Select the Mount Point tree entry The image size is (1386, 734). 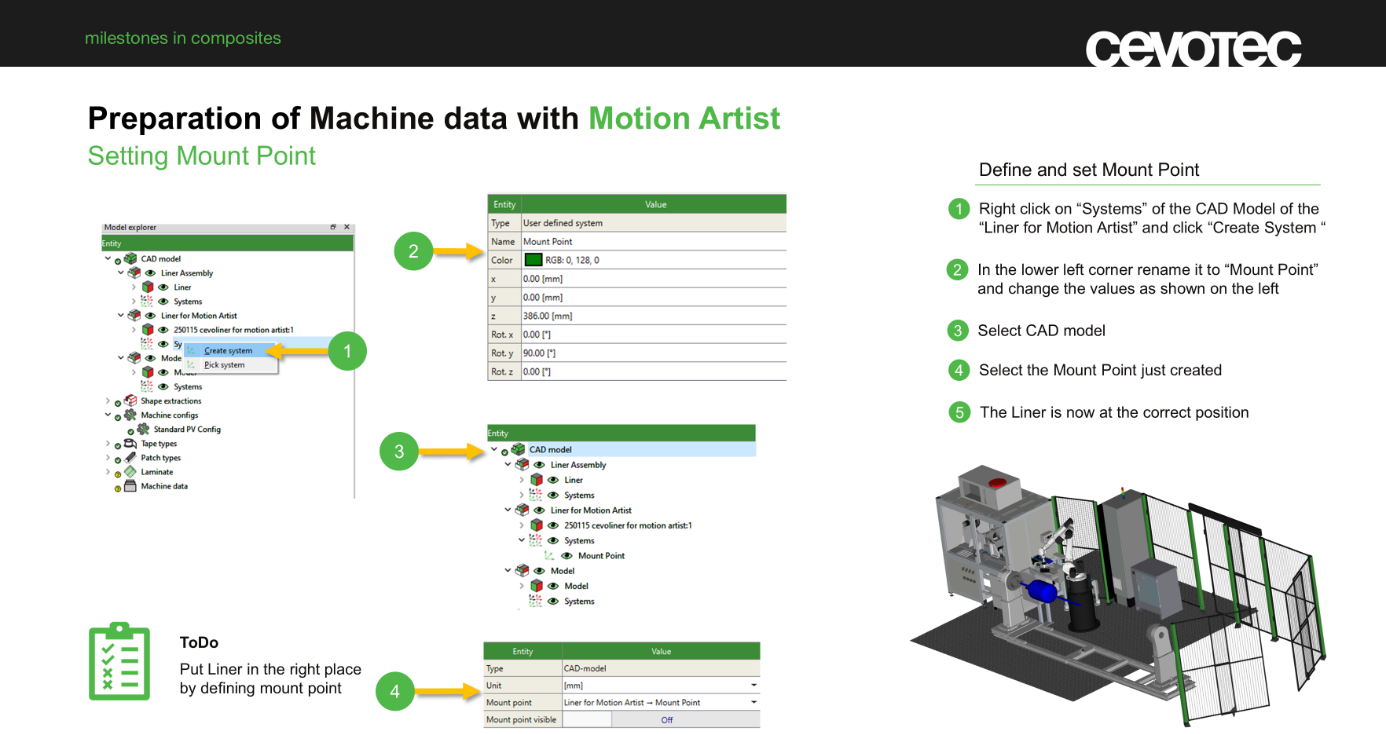(601, 556)
